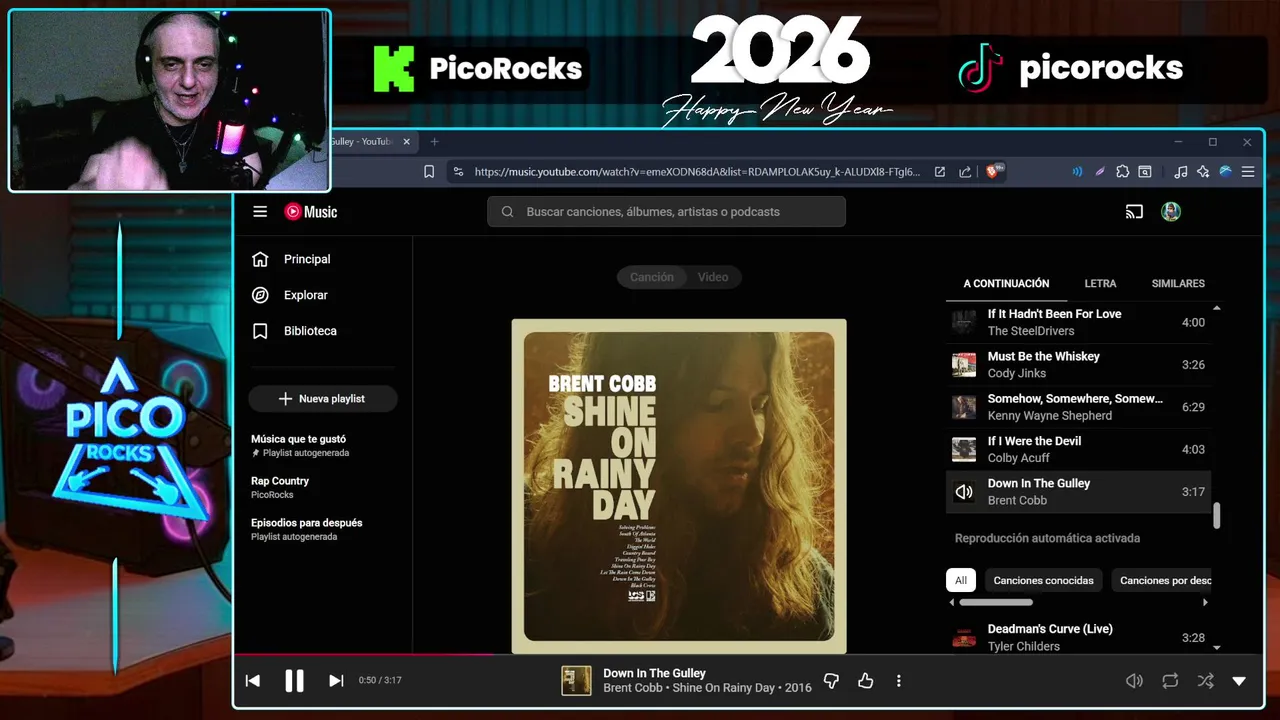
Task: Click the queue scroll-up arrow
Action: coord(1217,308)
